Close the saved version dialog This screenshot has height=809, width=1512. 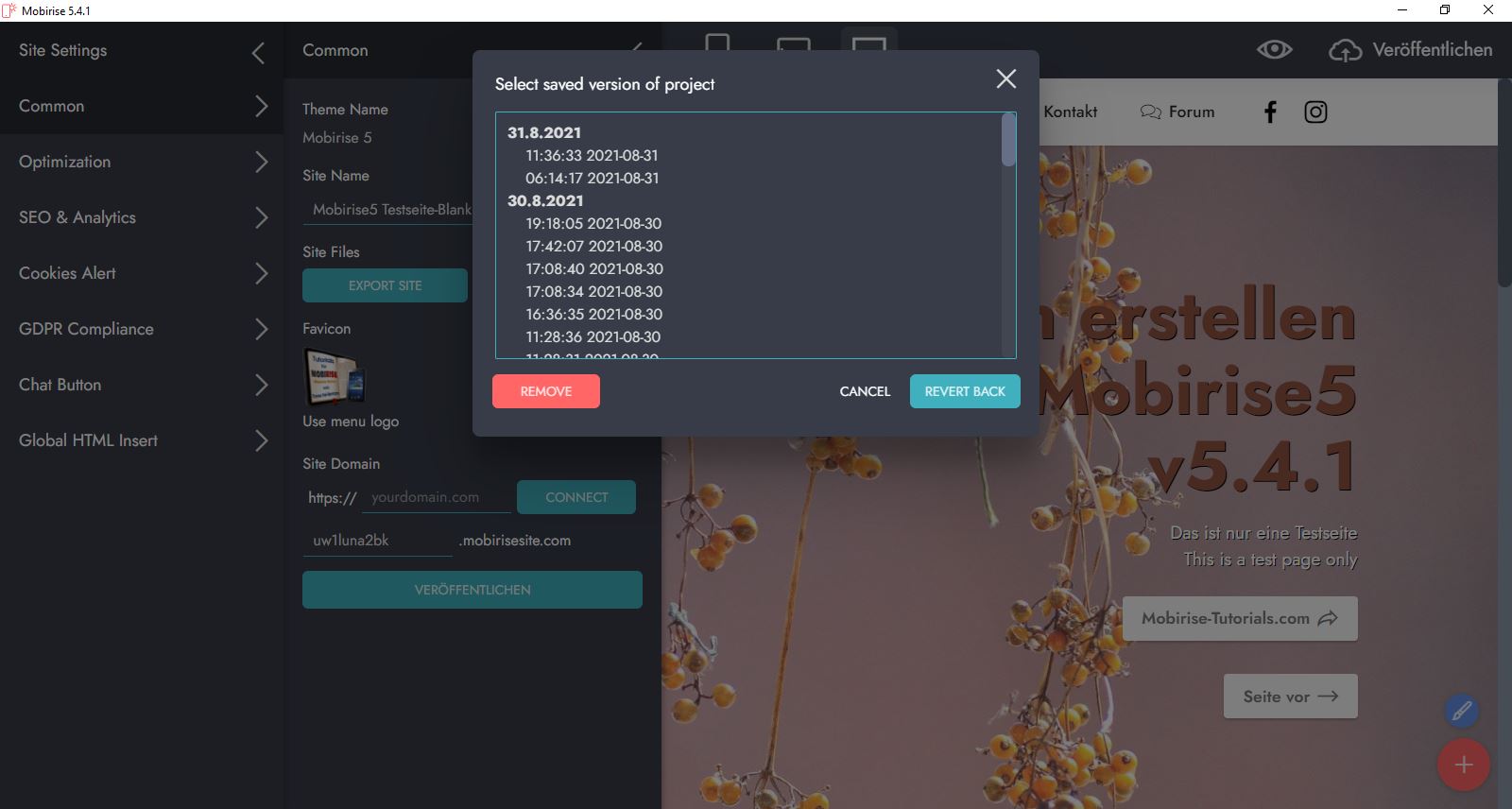coord(1005,79)
